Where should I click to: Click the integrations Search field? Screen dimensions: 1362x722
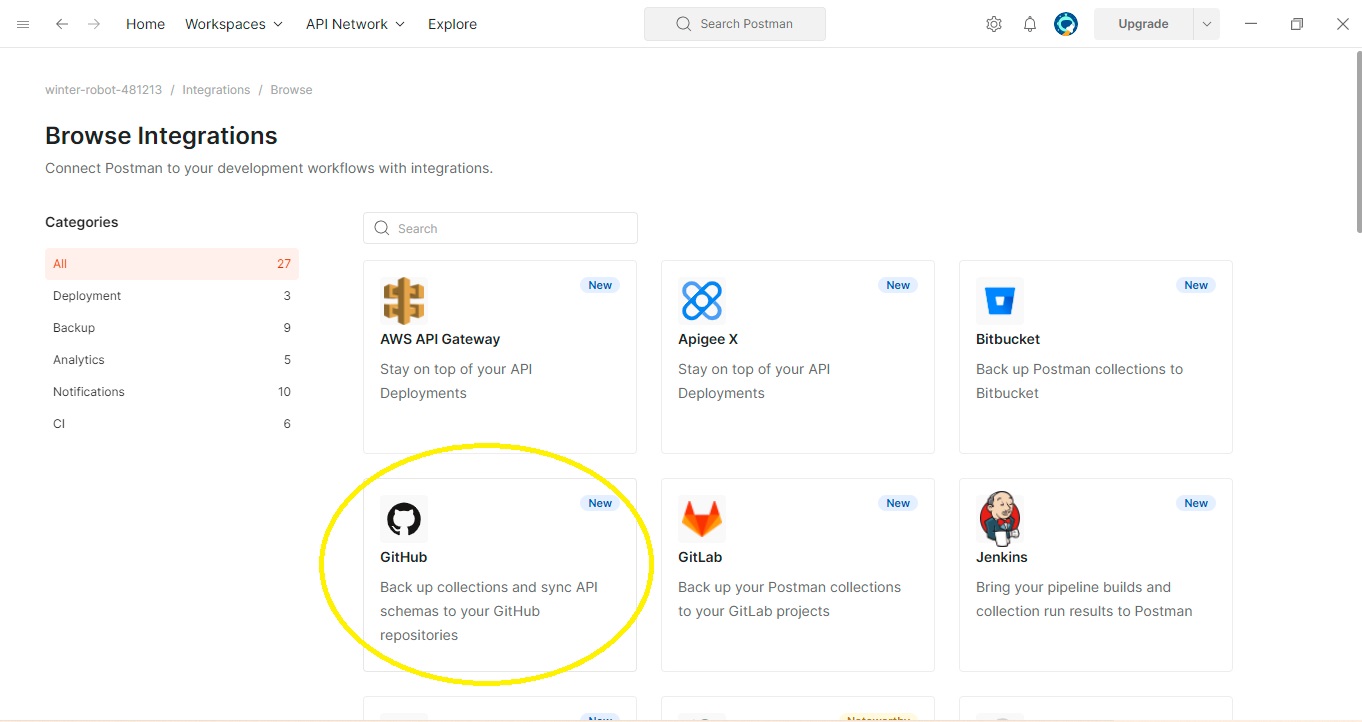pyautogui.click(x=500, y=228)
